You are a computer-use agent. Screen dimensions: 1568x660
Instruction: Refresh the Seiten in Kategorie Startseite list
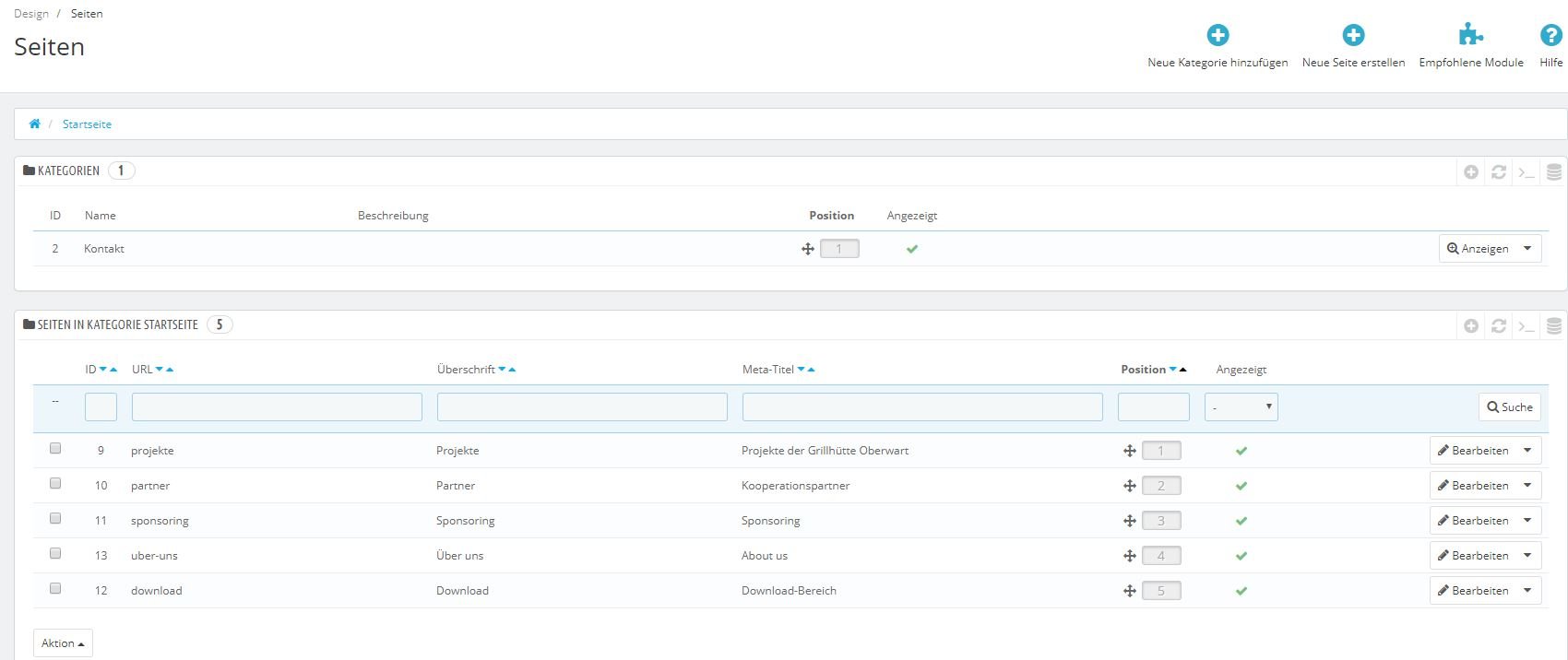point(1499,326)
